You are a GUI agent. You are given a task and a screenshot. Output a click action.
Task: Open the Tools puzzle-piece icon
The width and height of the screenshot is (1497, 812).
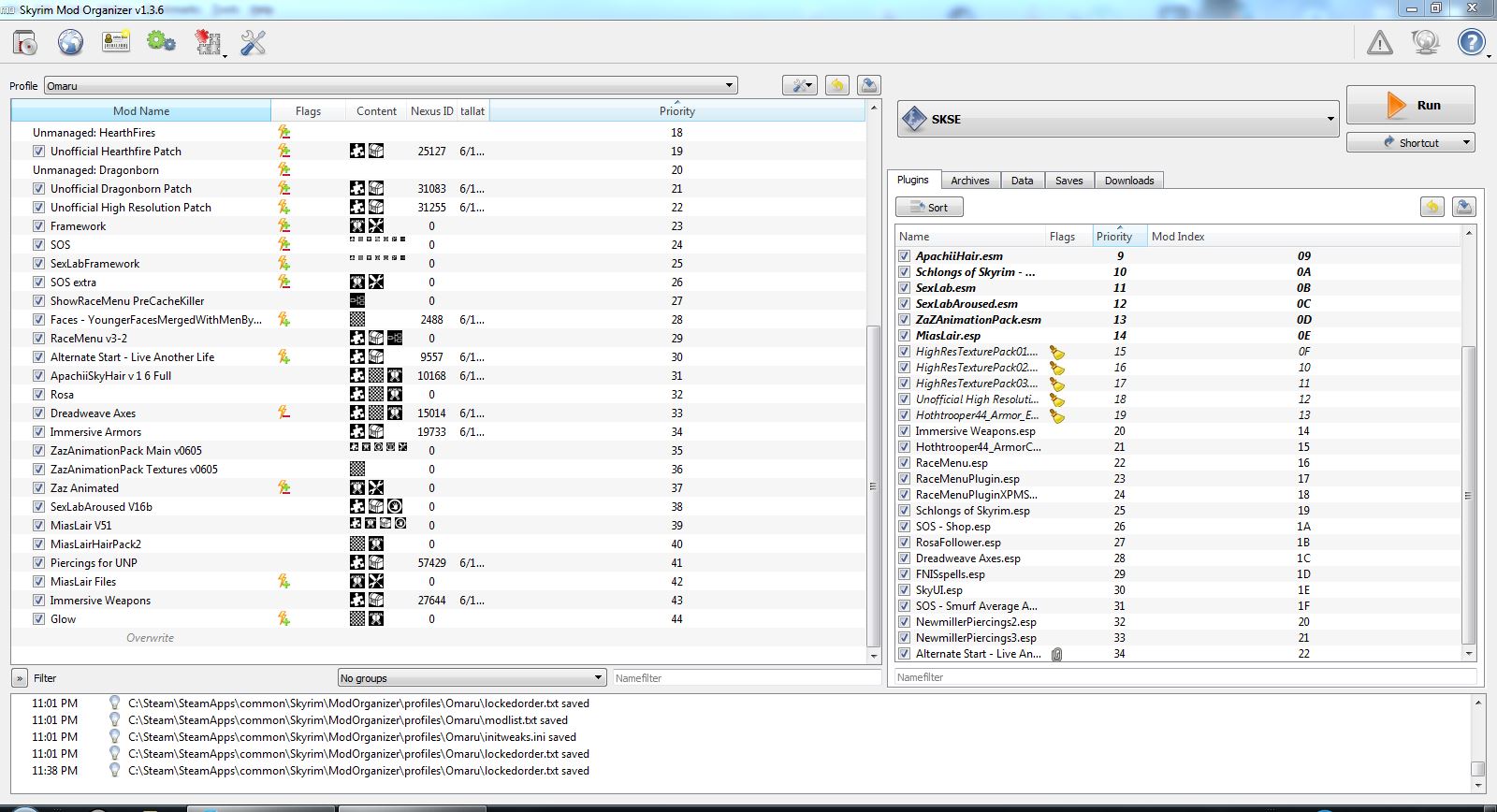click(207, 42)
